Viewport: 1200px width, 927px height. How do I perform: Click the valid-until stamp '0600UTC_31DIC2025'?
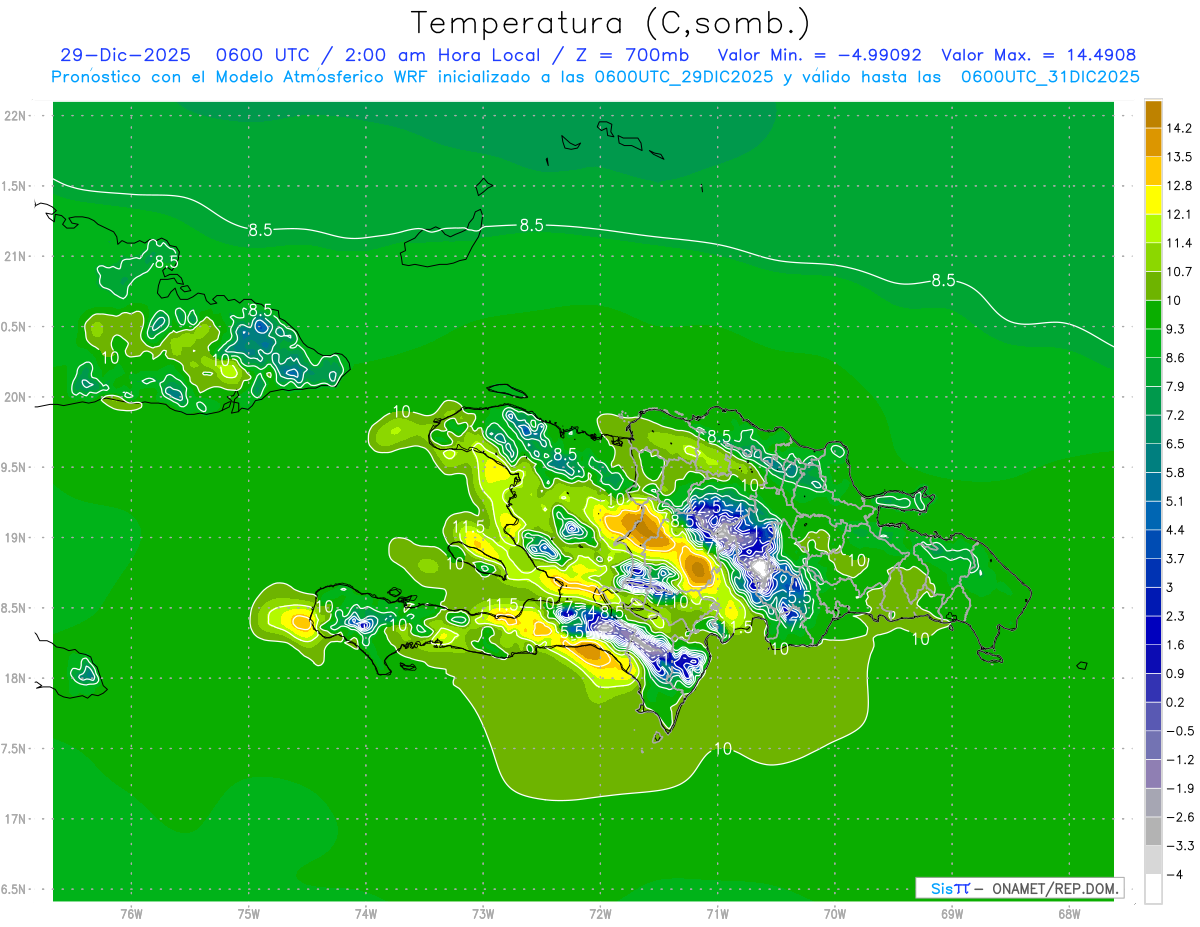point(1050,77)
